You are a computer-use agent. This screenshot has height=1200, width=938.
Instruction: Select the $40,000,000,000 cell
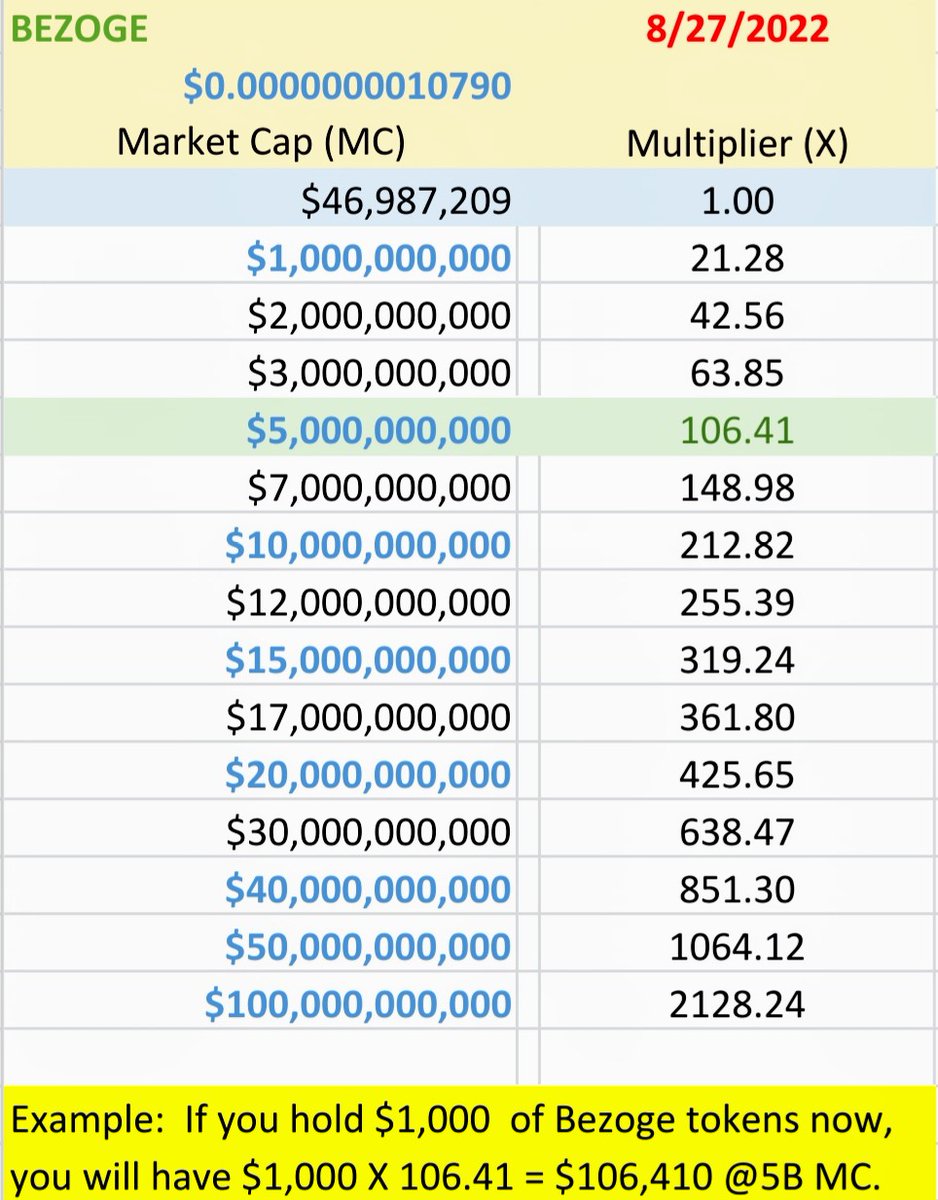tap(368, 889)
